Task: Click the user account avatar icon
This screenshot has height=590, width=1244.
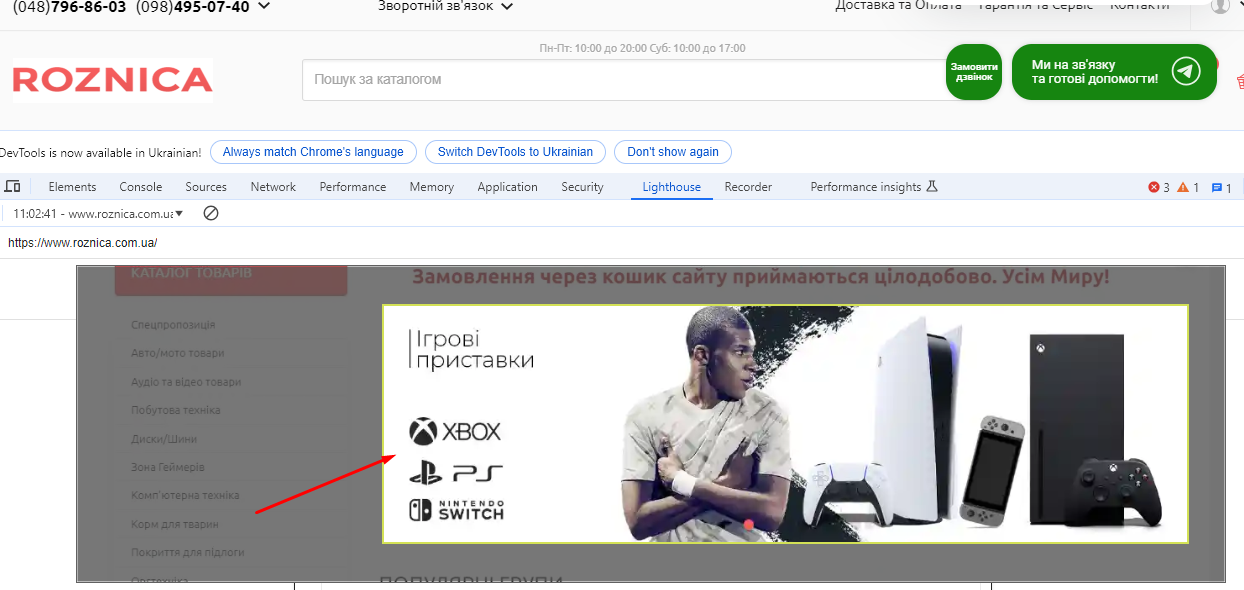Action: click(x=1220, y=6)
